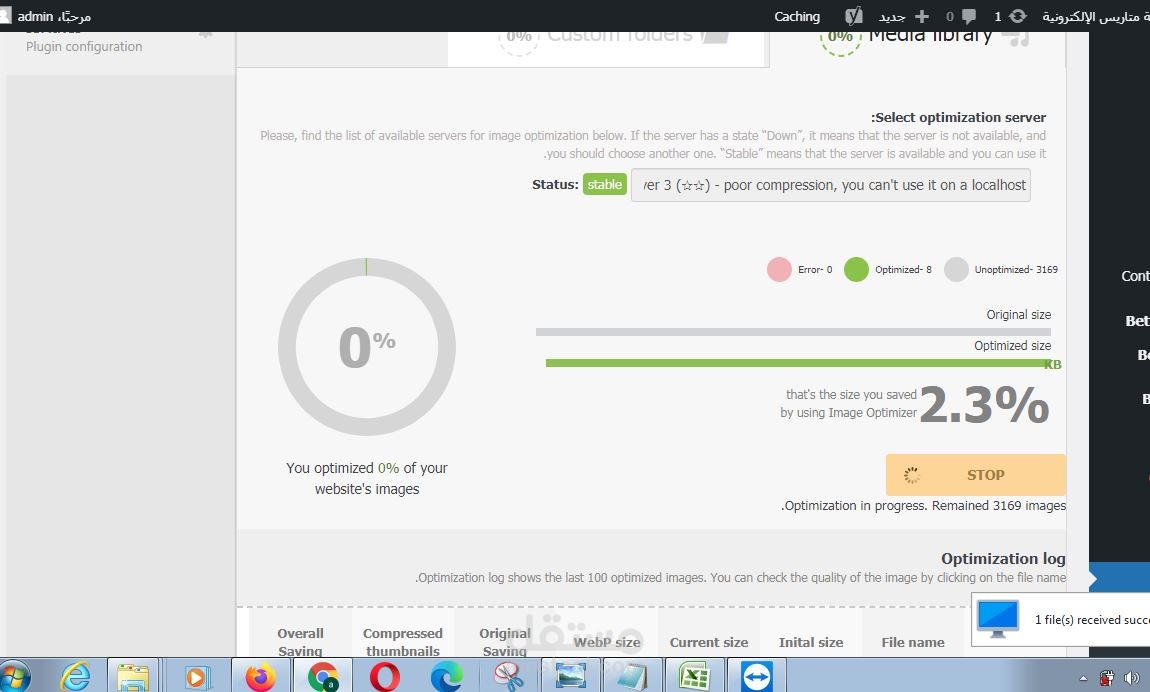
Task: Click the Remained 3169 images status text
Action: point(924,506)
